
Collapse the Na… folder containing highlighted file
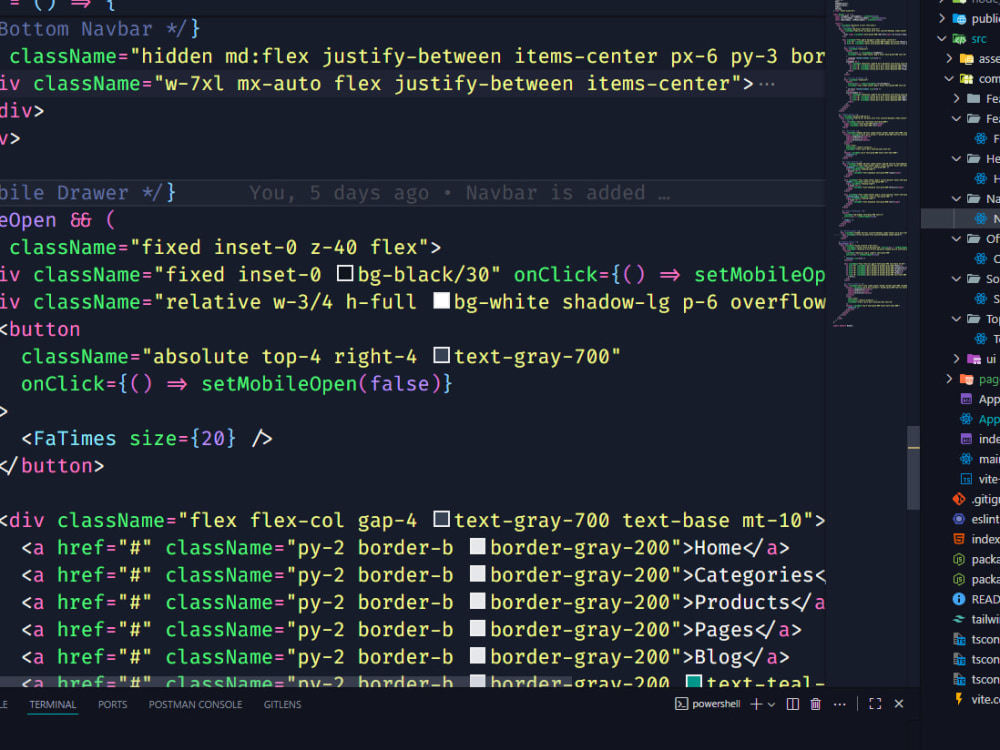(956, 199)
